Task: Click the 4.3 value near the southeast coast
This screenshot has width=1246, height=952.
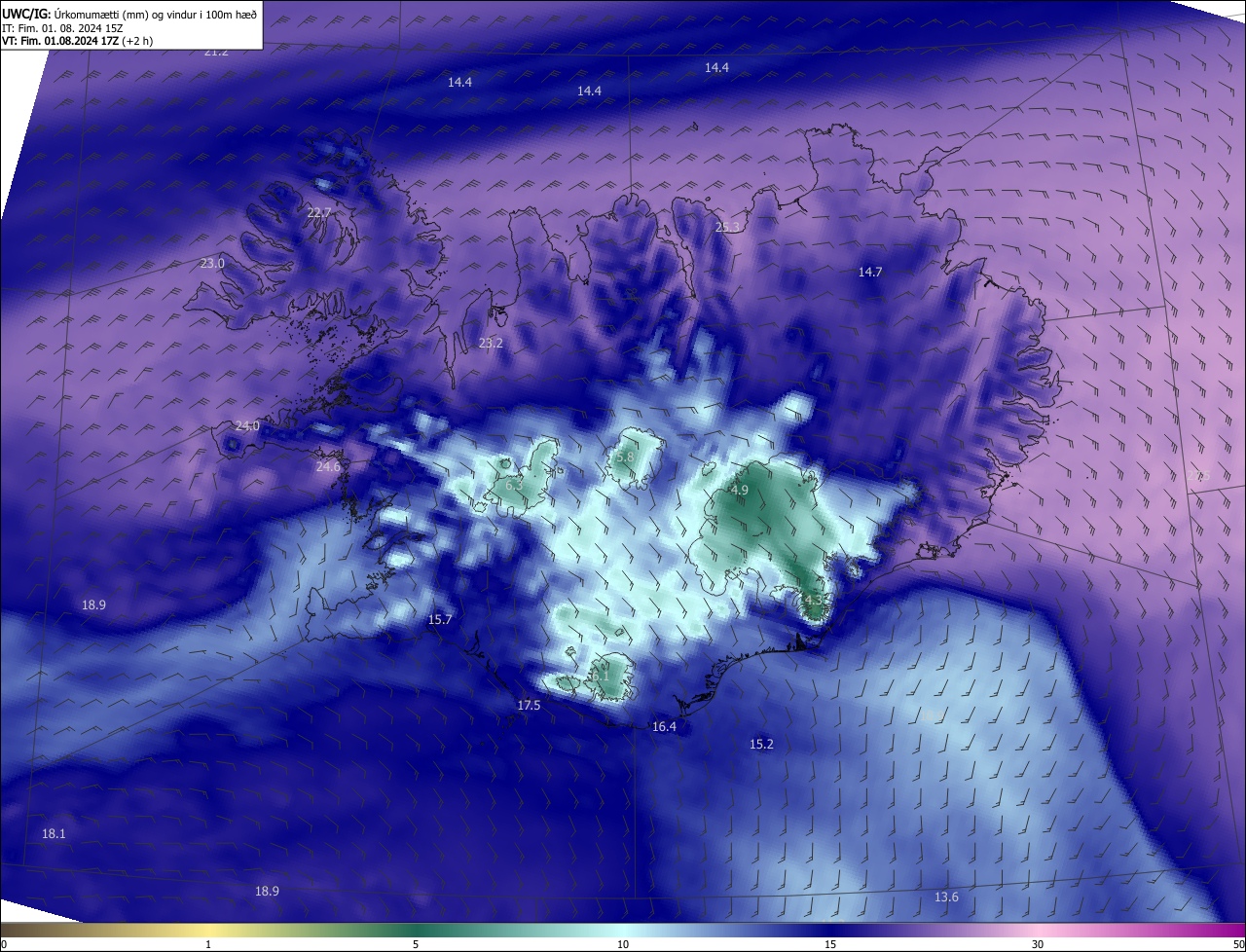Action: pyautogui.click(x=812, y=600)
